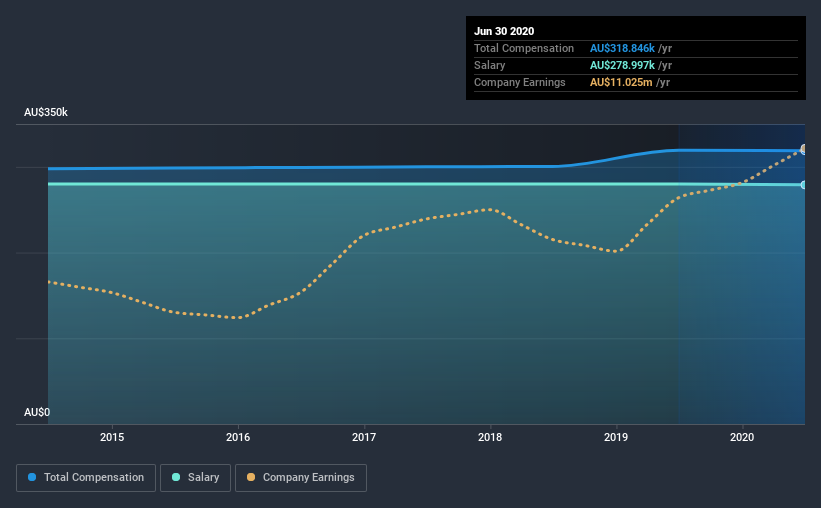821x508 pixels.
Task: Toggle the Salary legend button
Action: (x=195, y=478)
